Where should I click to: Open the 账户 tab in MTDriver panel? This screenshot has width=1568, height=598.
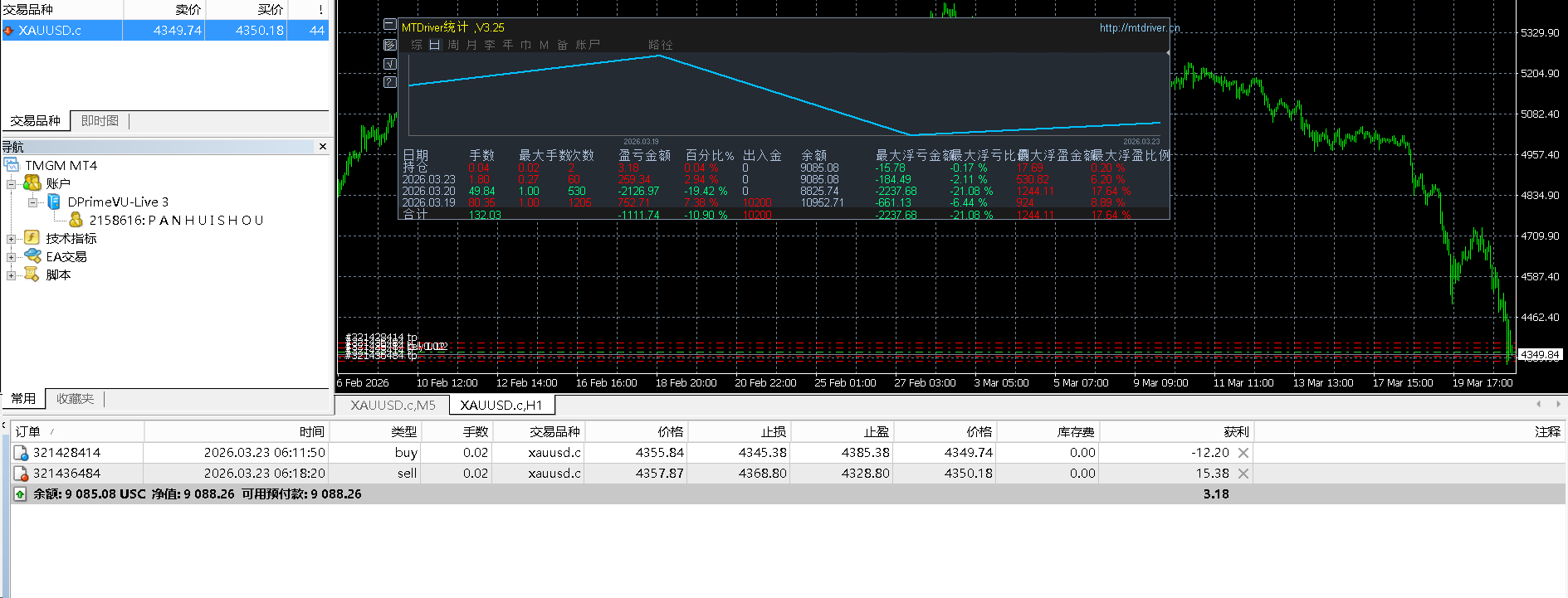pyautogui.click(x=588, y=45)
